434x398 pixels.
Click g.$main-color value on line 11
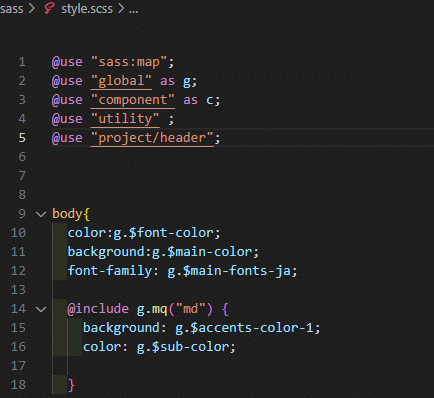[x=202, y=252]
